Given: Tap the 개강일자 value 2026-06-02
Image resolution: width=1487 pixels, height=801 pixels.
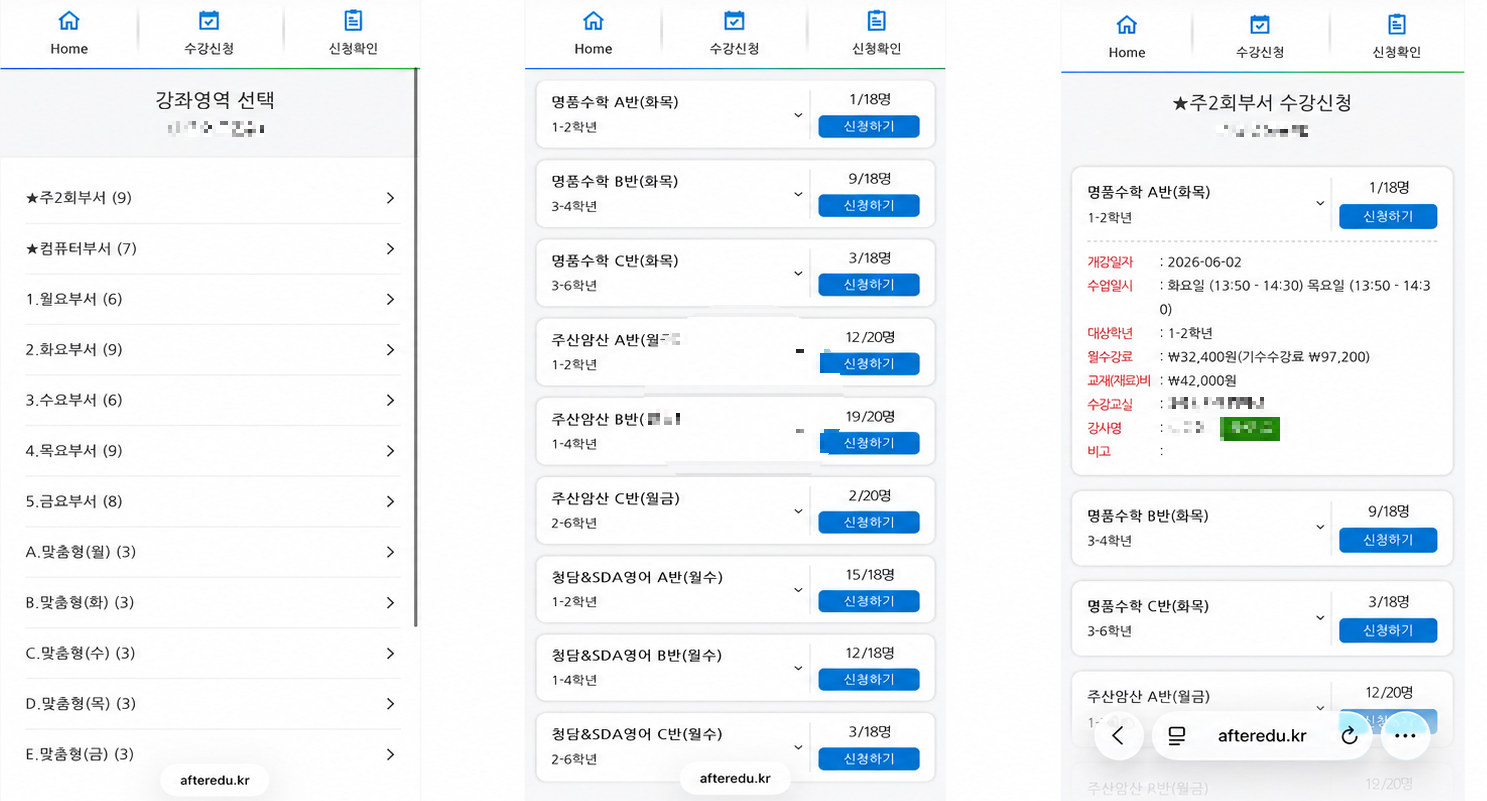Looking at the screenshot, I should coord(1204,262).
